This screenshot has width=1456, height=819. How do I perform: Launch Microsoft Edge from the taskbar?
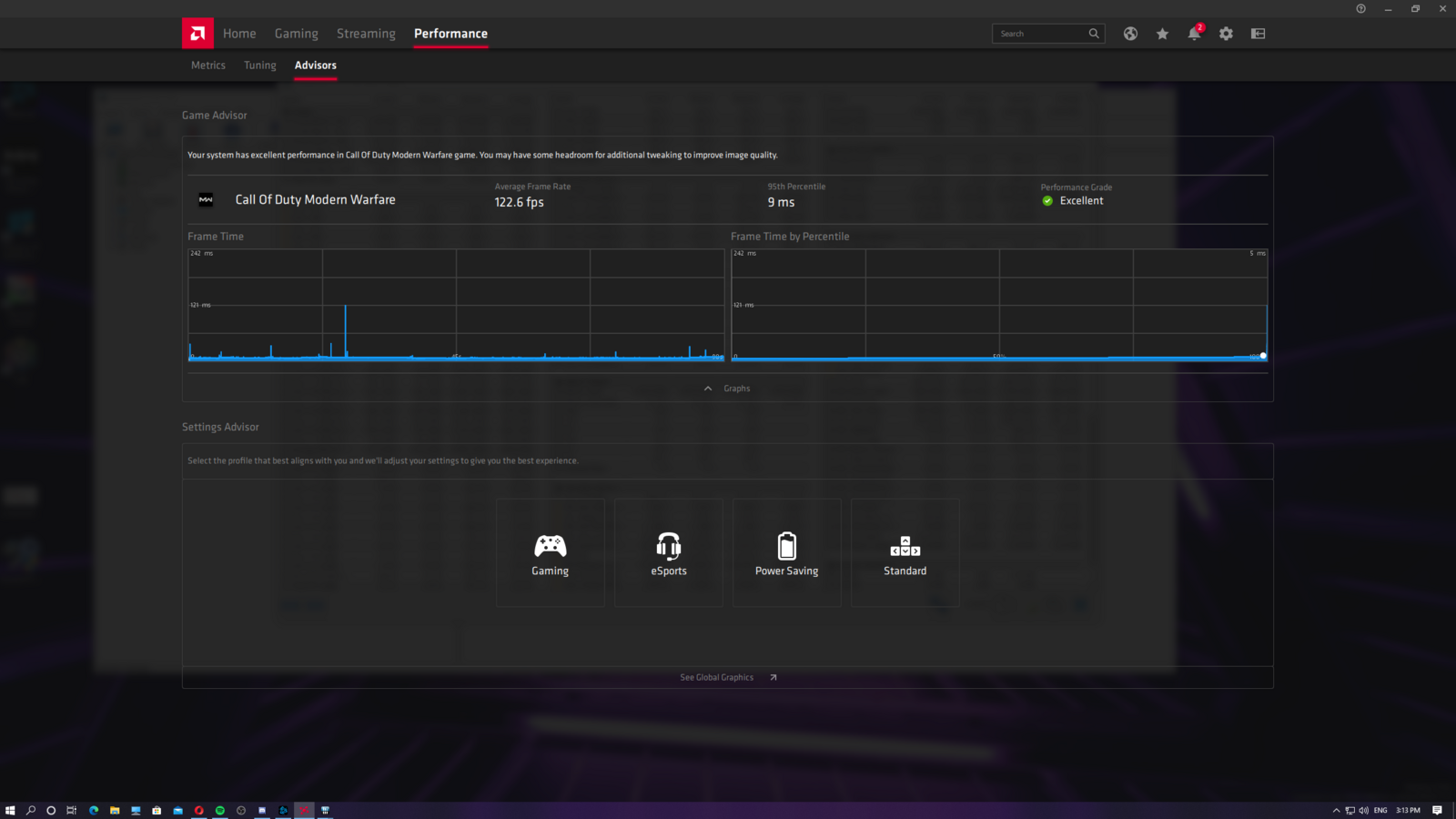coord(94,810)
